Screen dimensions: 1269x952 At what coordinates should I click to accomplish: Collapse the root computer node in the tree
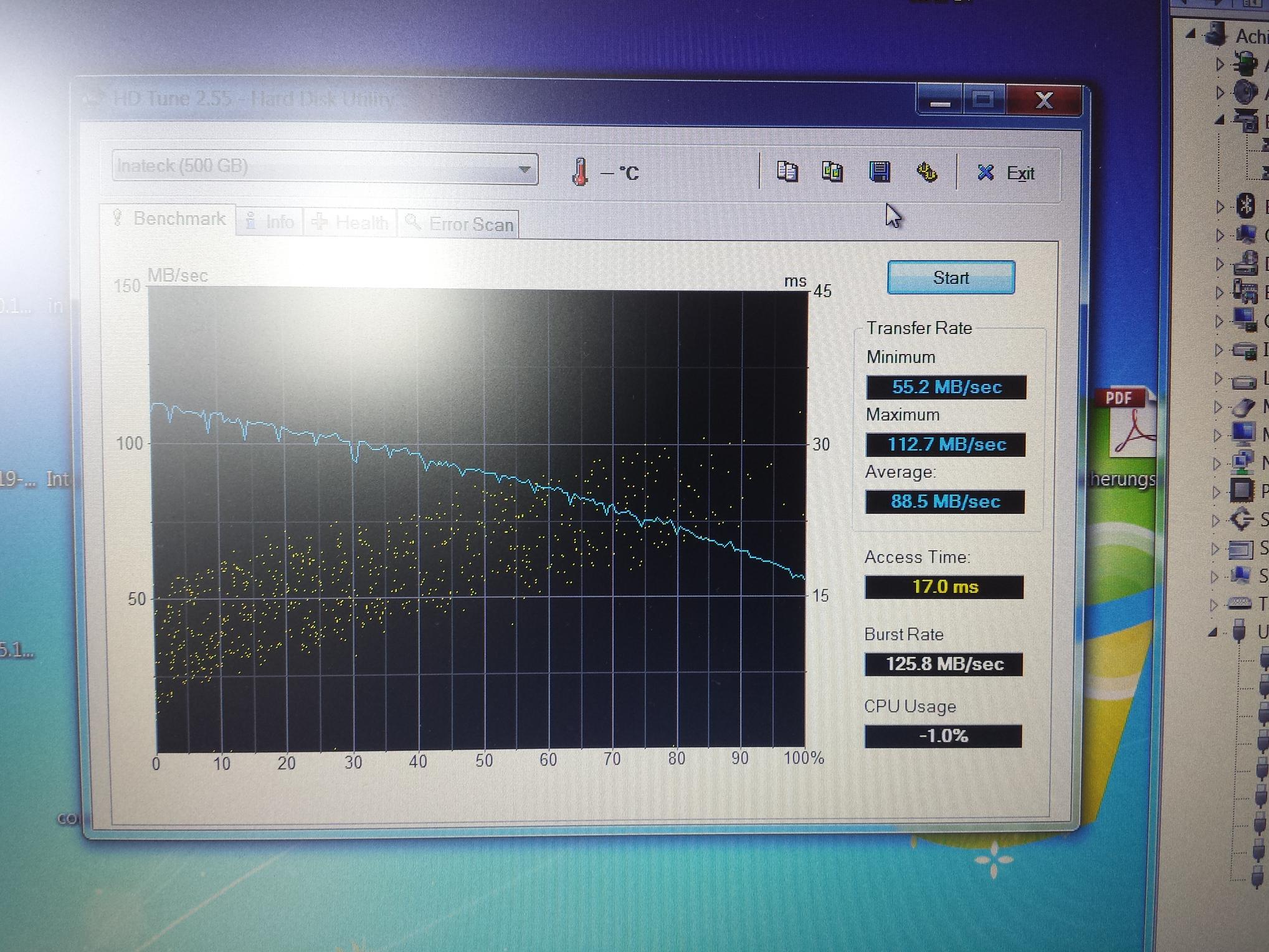click(1191, 34)
